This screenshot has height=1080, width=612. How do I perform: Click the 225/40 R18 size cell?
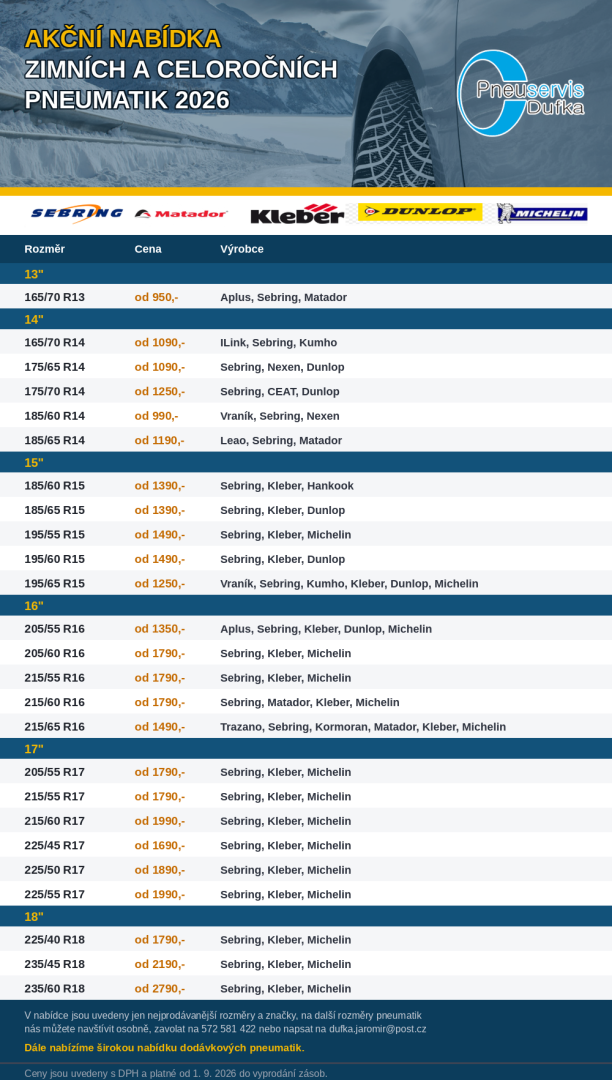[54, 940]
